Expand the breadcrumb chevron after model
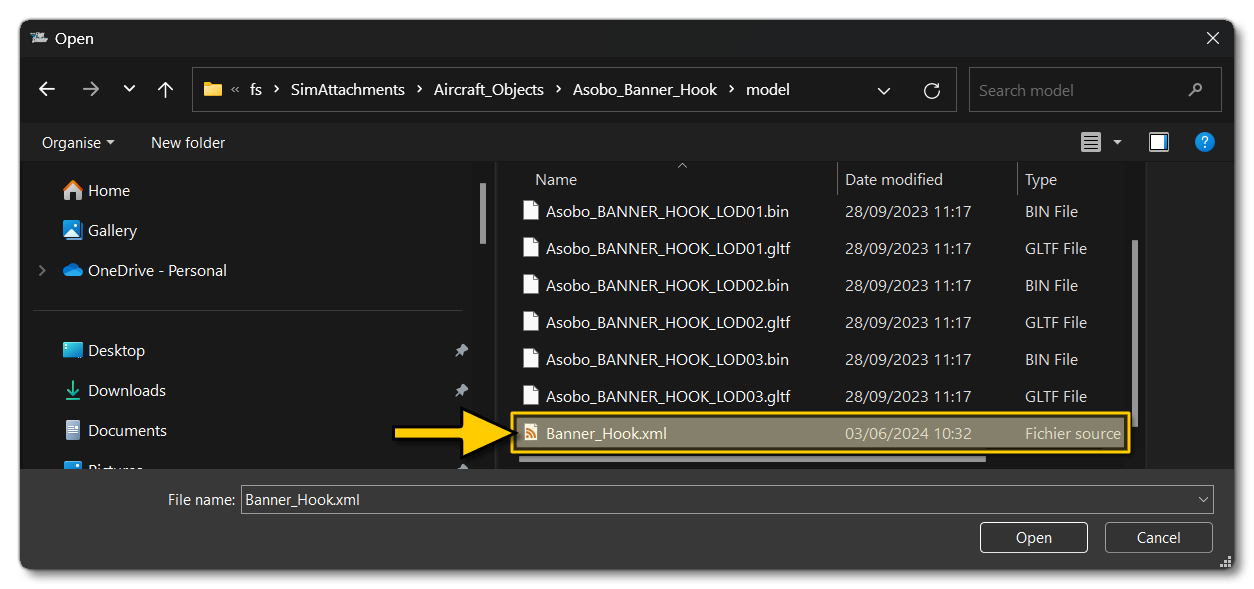This screenshot has height=589, width=1254. pyautogui.click(x=884, y=89)
